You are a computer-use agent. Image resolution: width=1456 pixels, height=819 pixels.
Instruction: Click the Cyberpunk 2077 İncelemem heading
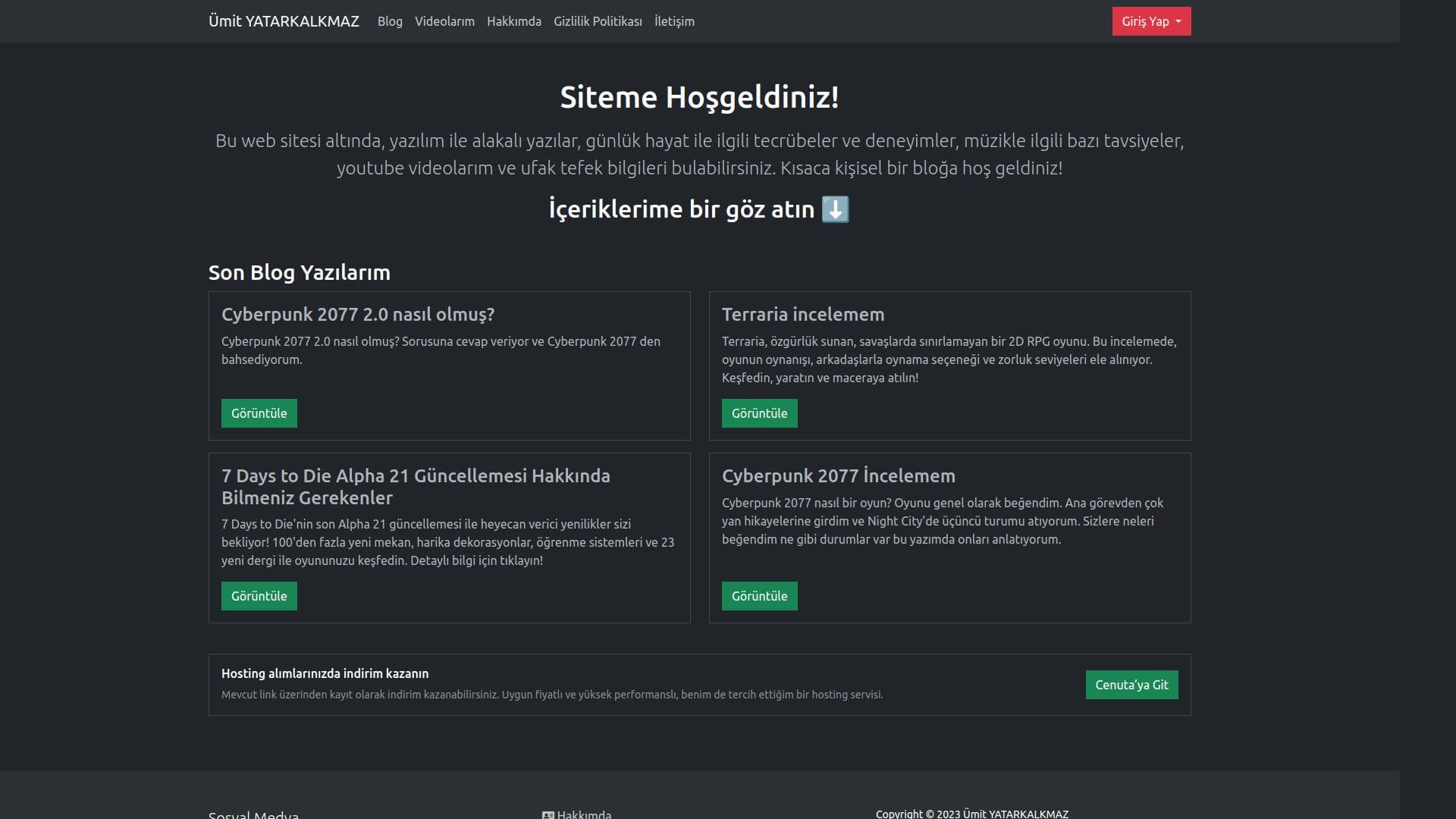pyautogui.click(x=838, y=475)
